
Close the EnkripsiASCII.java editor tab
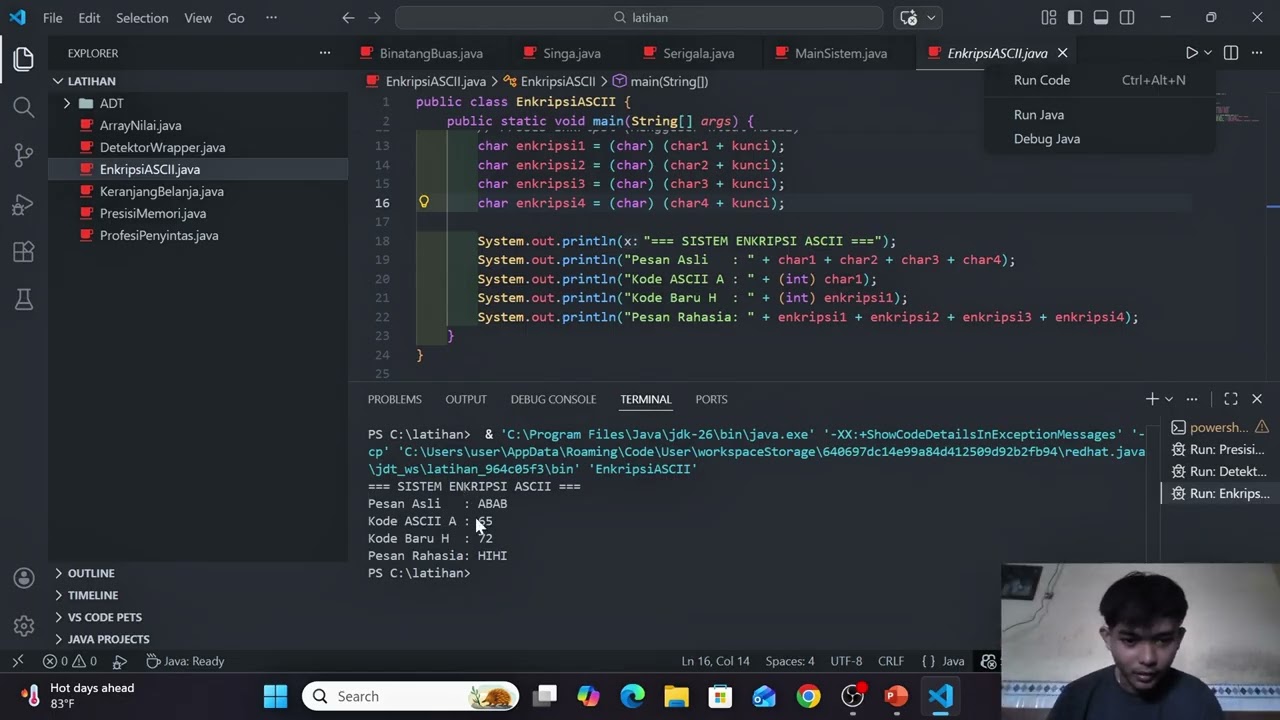tap(1062, 53)
